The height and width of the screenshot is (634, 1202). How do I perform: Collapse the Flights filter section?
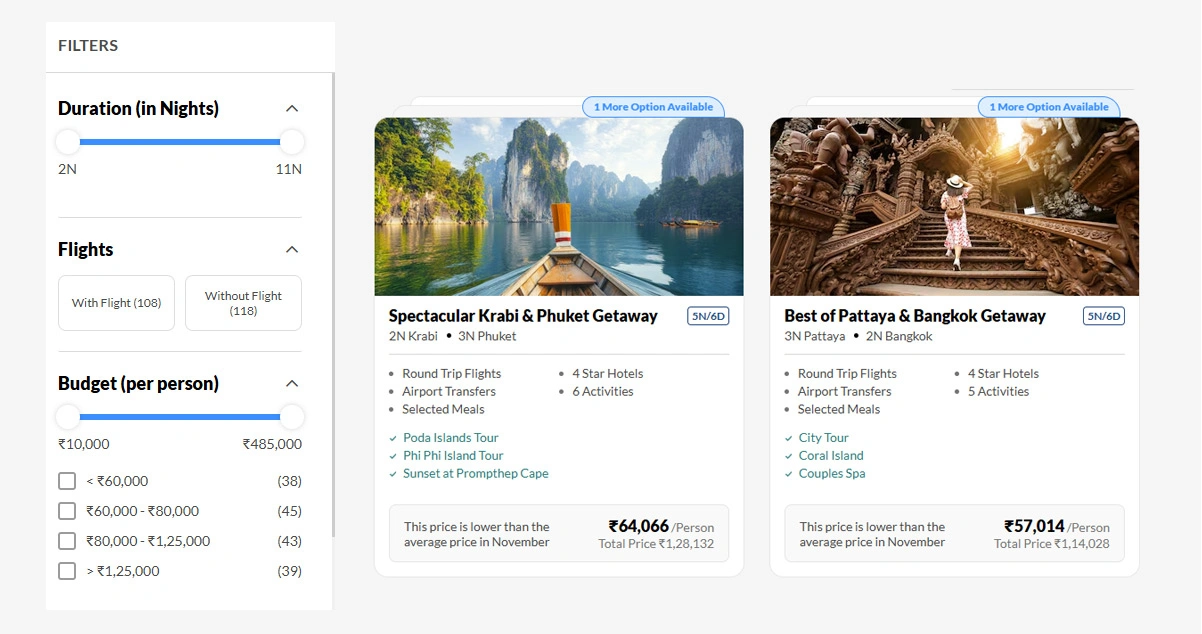291,249
